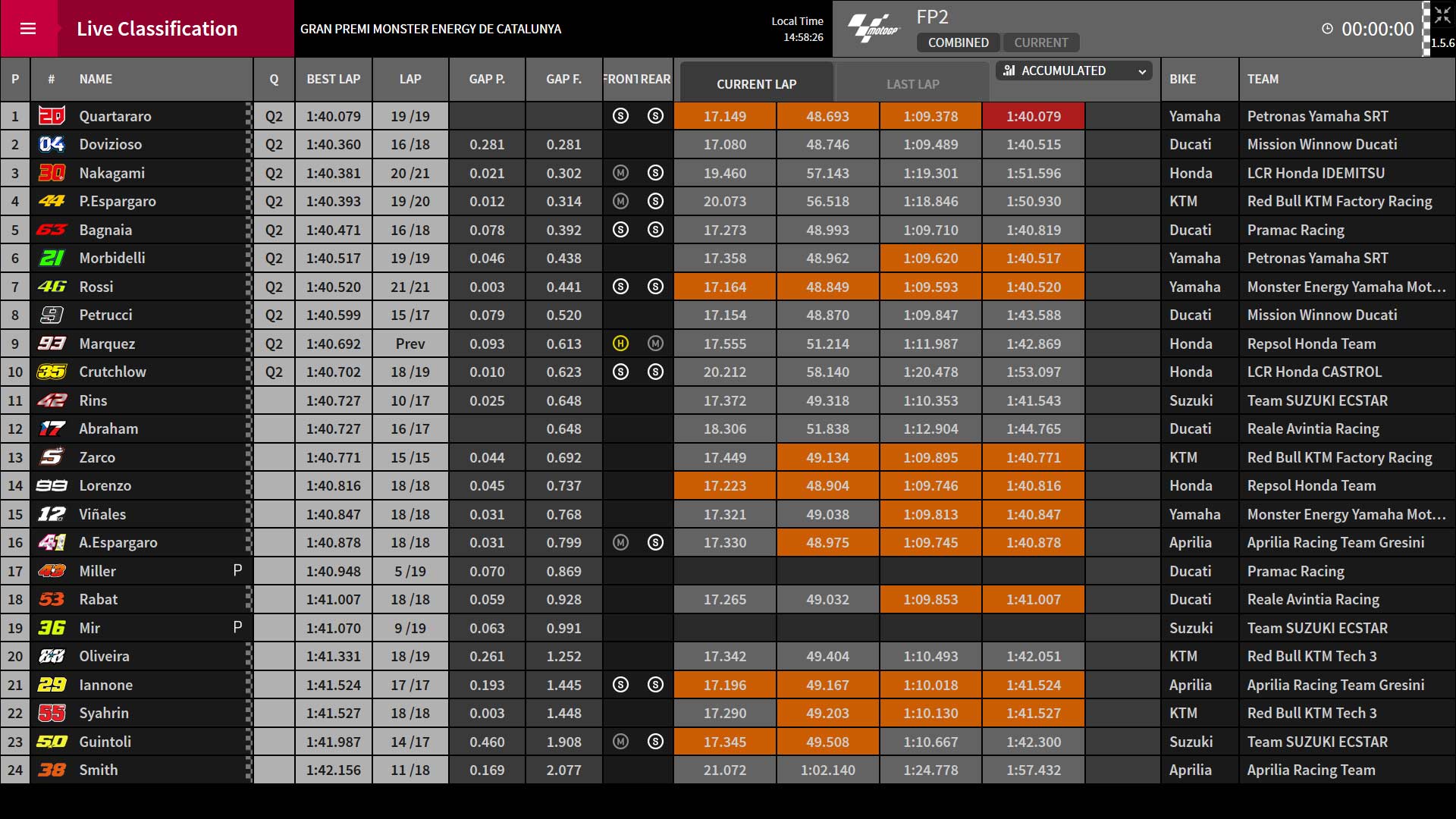Click Quartararo's front soft tyre icon
1456x819 pixels.
620,116
